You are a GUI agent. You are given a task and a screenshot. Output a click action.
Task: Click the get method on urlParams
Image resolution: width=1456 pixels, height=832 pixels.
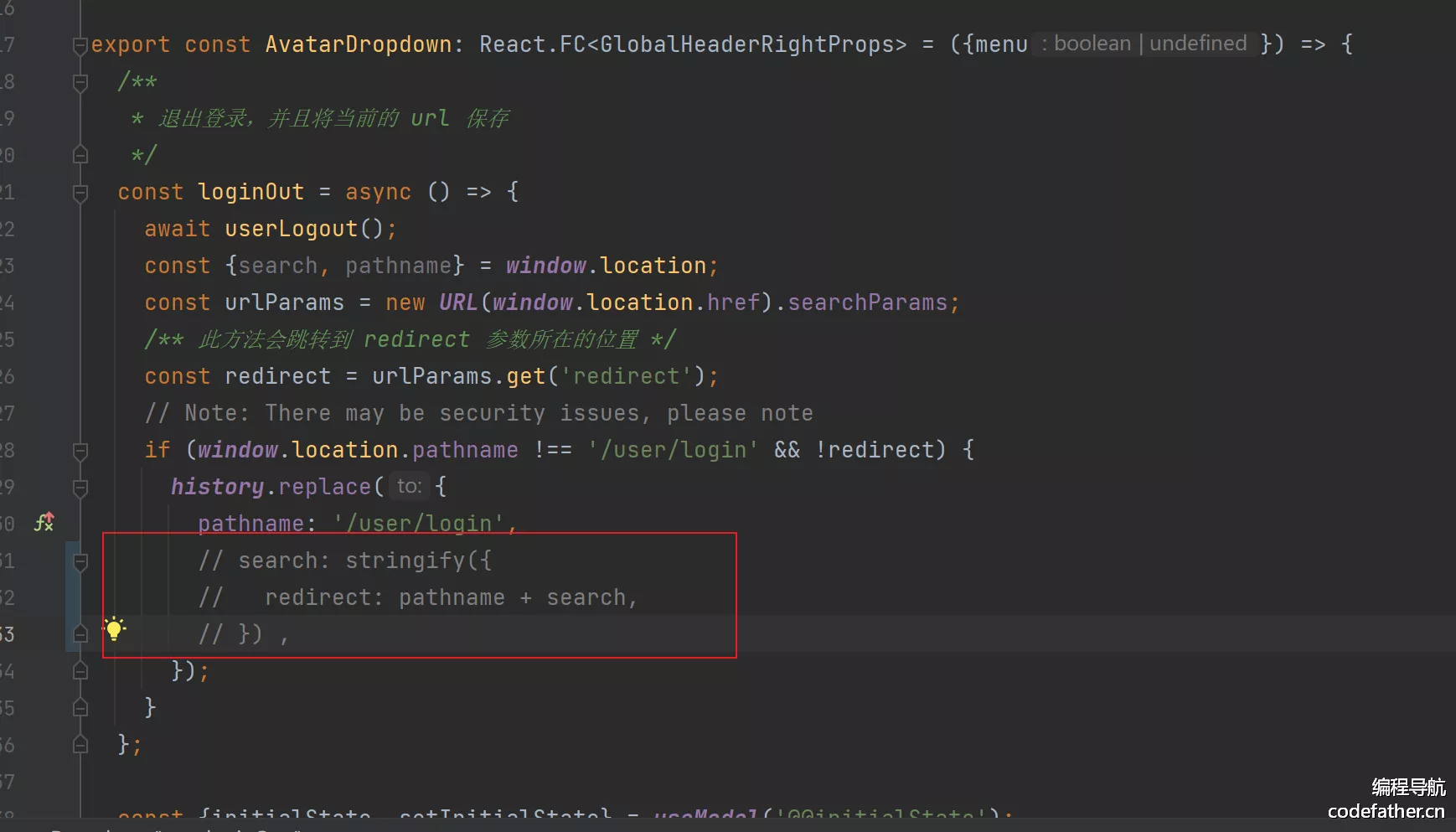(526, 376)
